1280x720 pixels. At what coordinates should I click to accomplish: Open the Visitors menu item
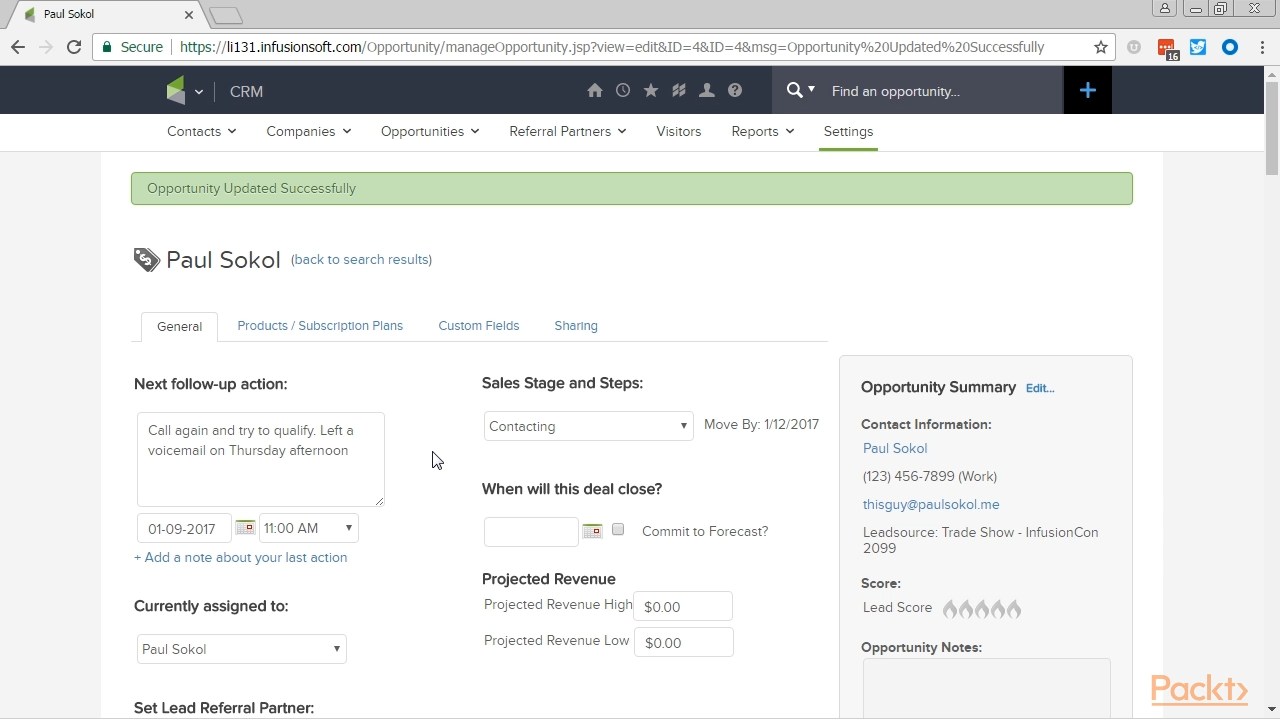(678, 131)
